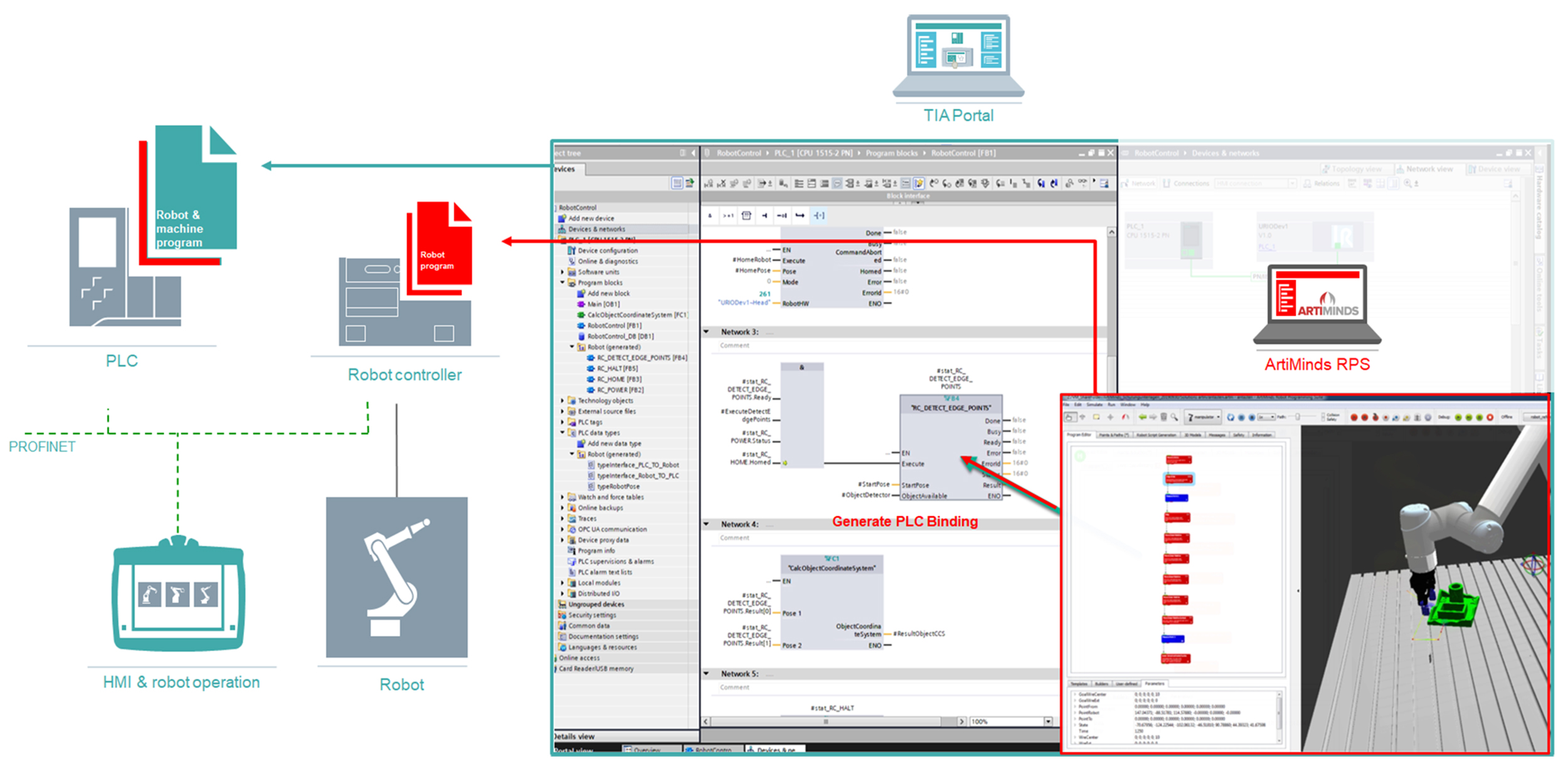Collapse the Network 3 section
Image resolution: width=1568 pixels, height=771 pixels.
tap(706, 332)
